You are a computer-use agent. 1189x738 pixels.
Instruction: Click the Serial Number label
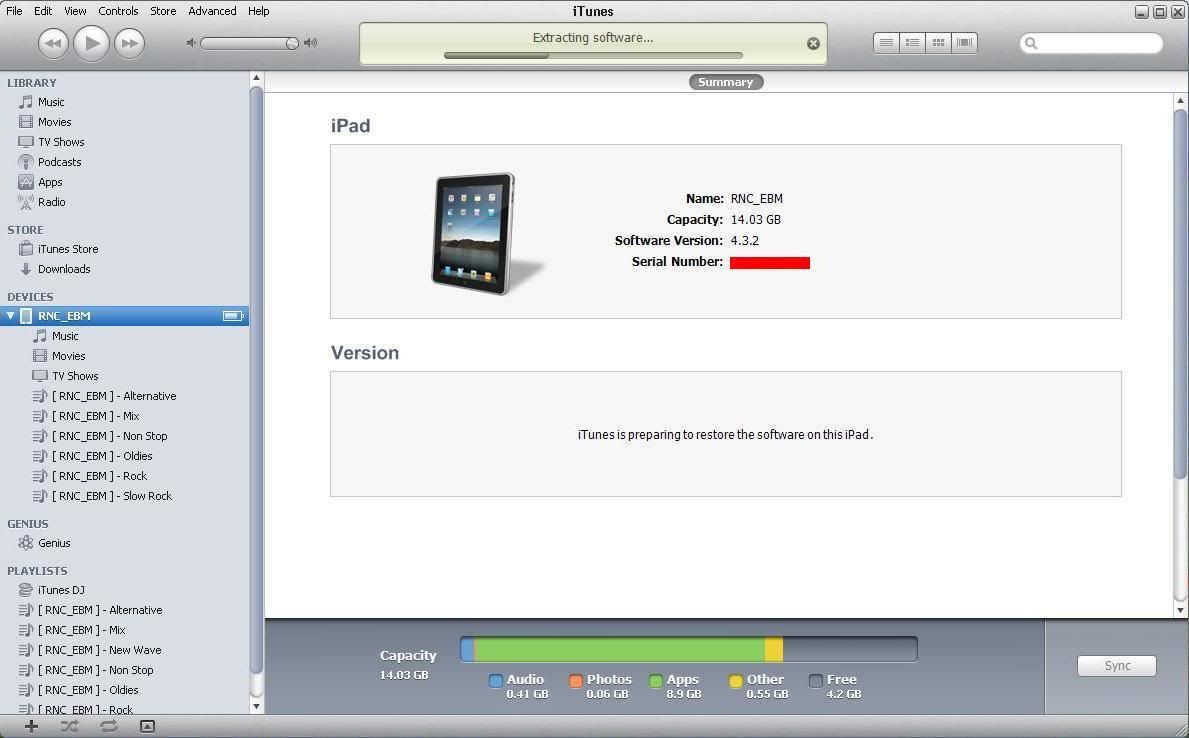click(677, 262)
